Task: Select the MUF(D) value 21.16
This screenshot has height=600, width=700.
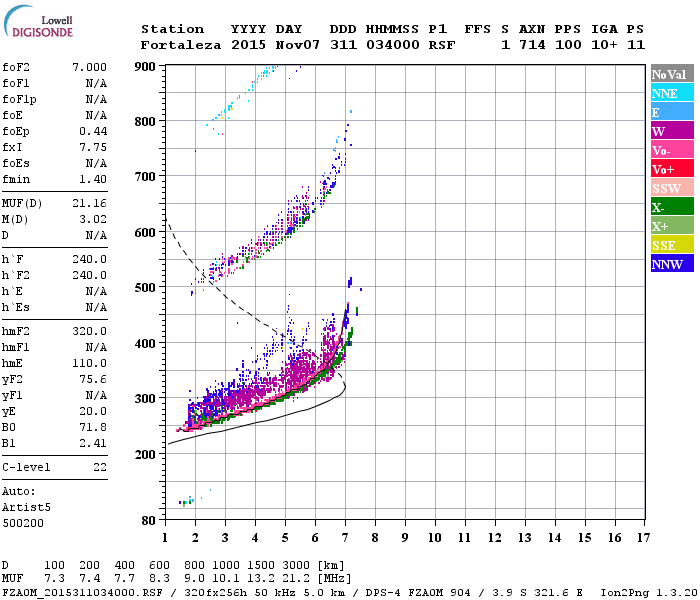Action: pyautogui.click(x=89, y=204)
